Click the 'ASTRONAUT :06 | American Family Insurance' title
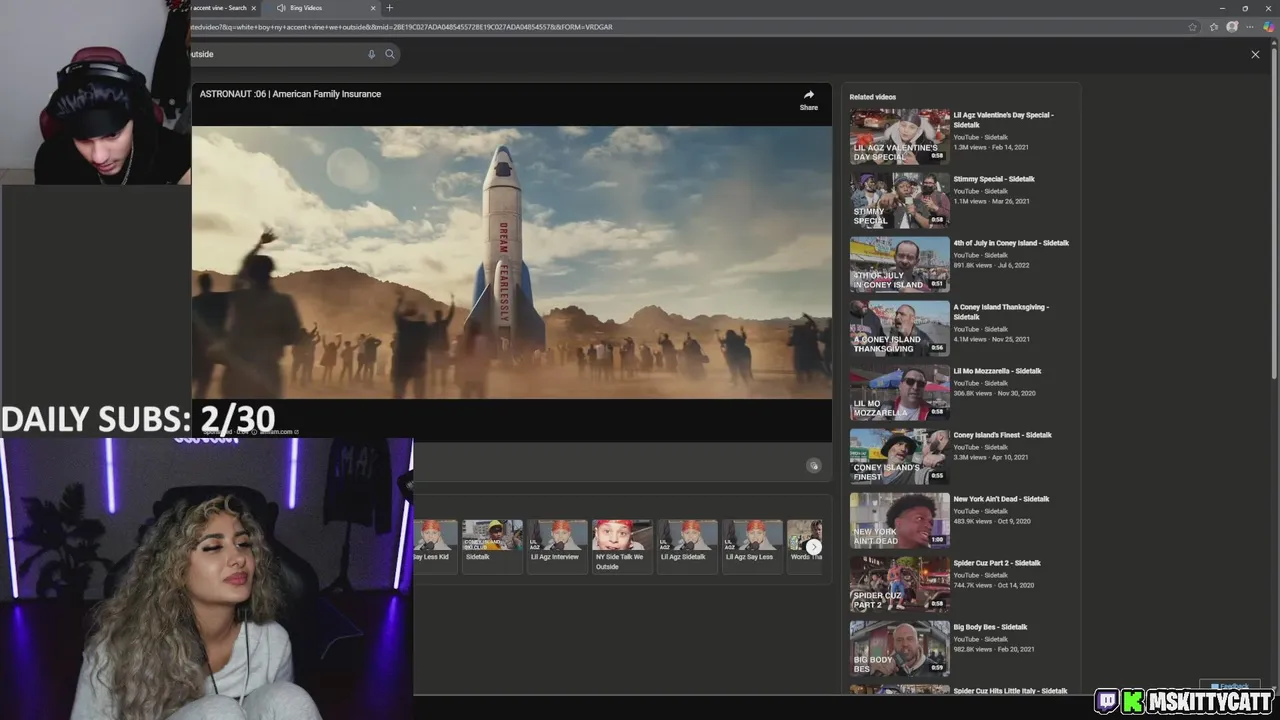Screen dimensions: 1280x720 (290, 94)
